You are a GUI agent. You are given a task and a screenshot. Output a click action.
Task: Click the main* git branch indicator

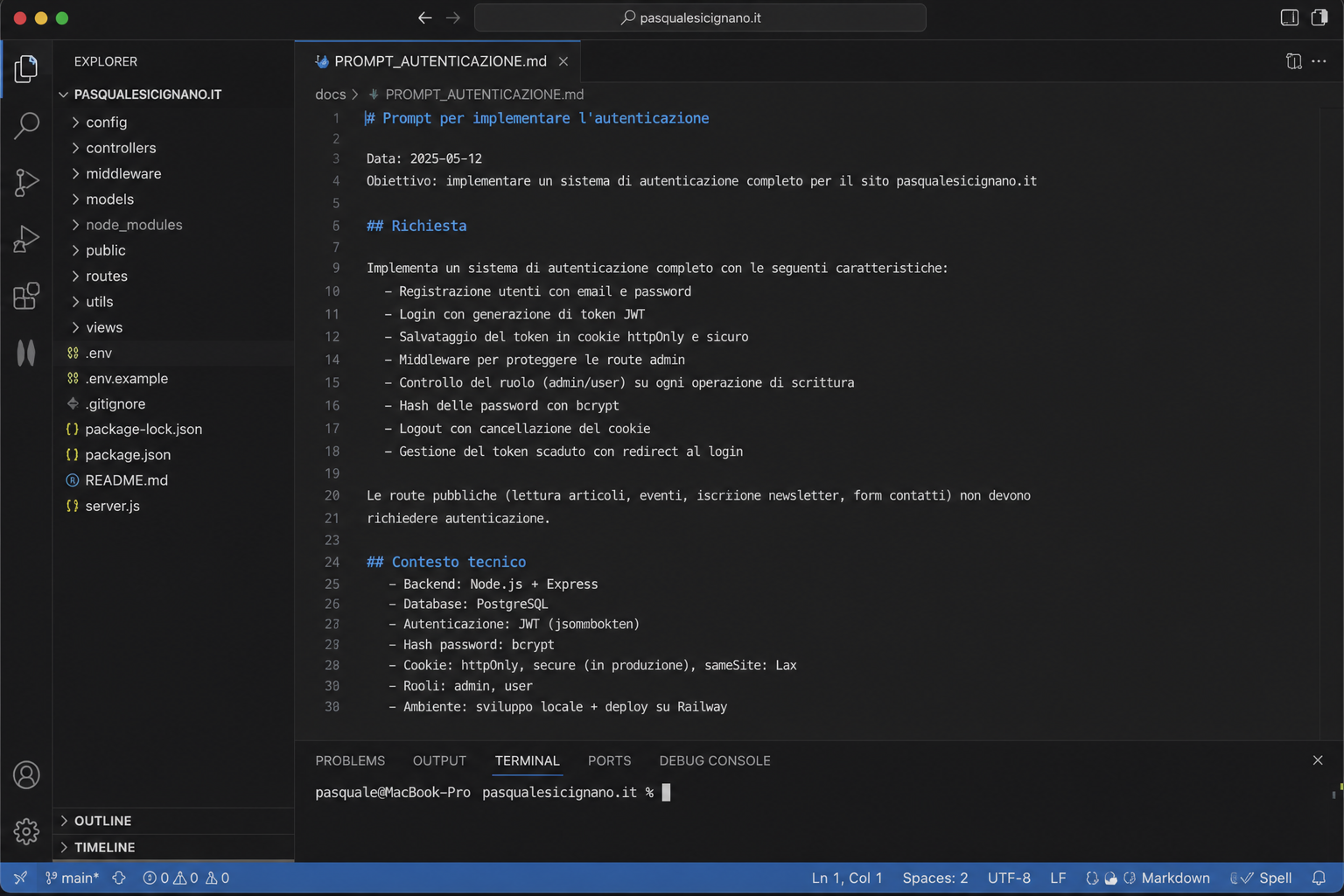click(72, 878)
